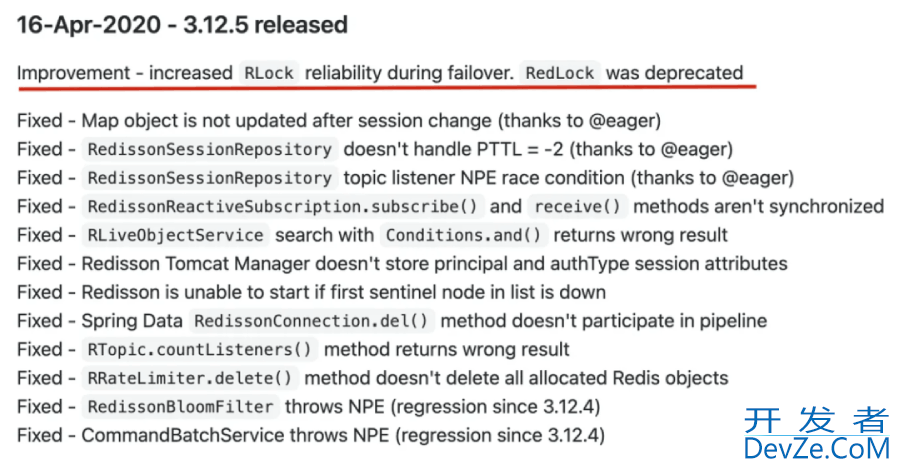Click the RRateLimiter.delete() code tag
Viewport: 900px width, 470px height.
coord(190,378)
